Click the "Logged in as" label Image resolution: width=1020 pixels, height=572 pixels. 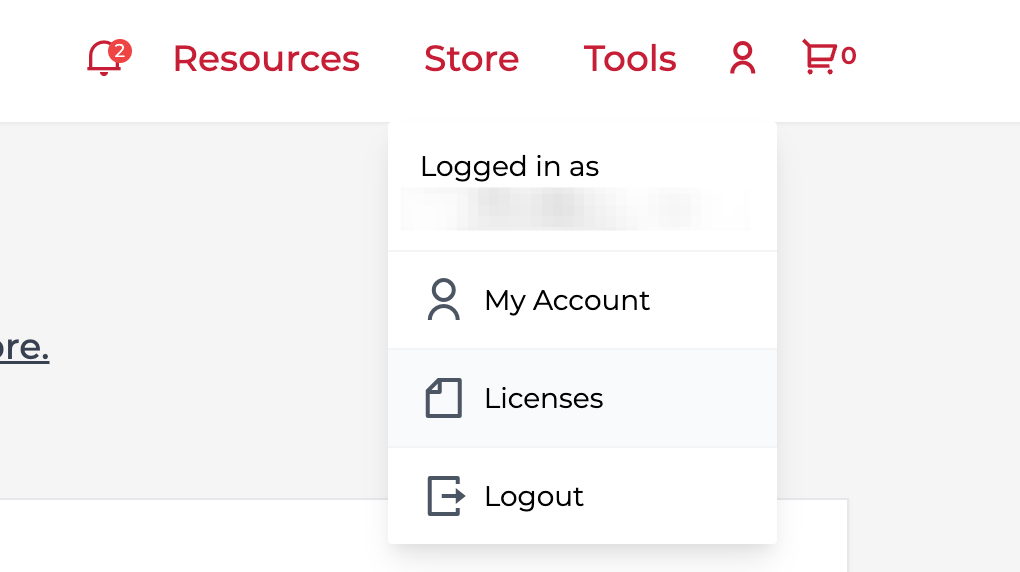click(509, 166)
